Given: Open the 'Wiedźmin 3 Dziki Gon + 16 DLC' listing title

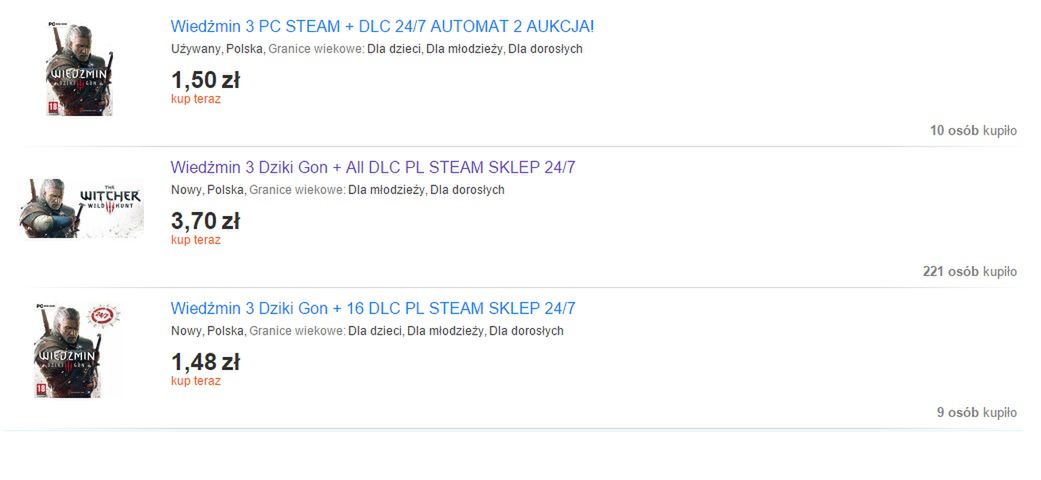Looking at the screenshot, I should [x=373, y=308].
